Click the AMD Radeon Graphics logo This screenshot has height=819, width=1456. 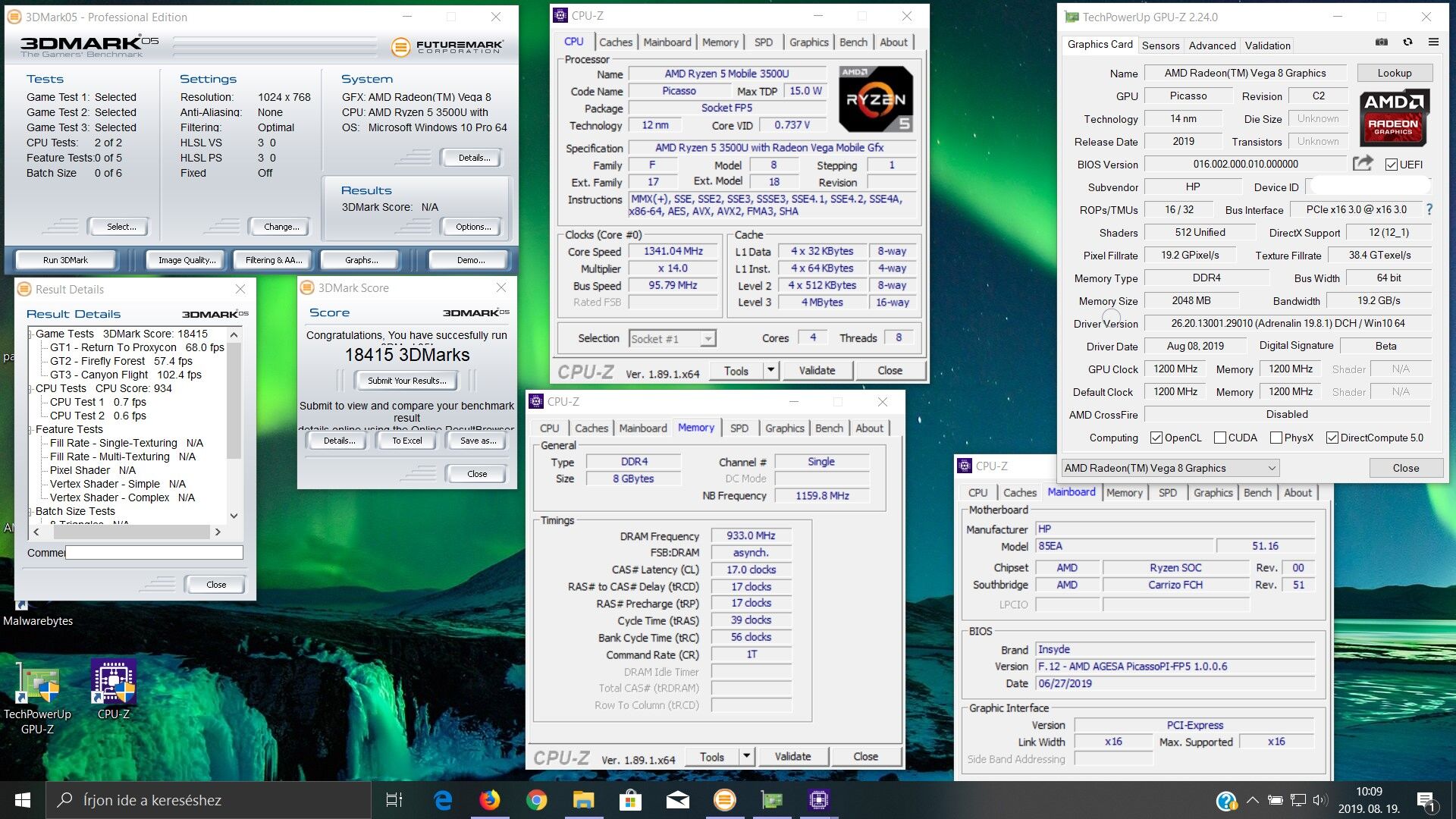coord(1394,118)
